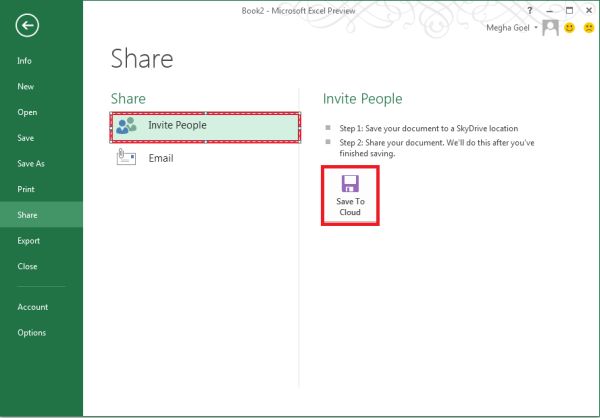
Task: Choose the Email sharing option
Action: [x=205, y=158]
